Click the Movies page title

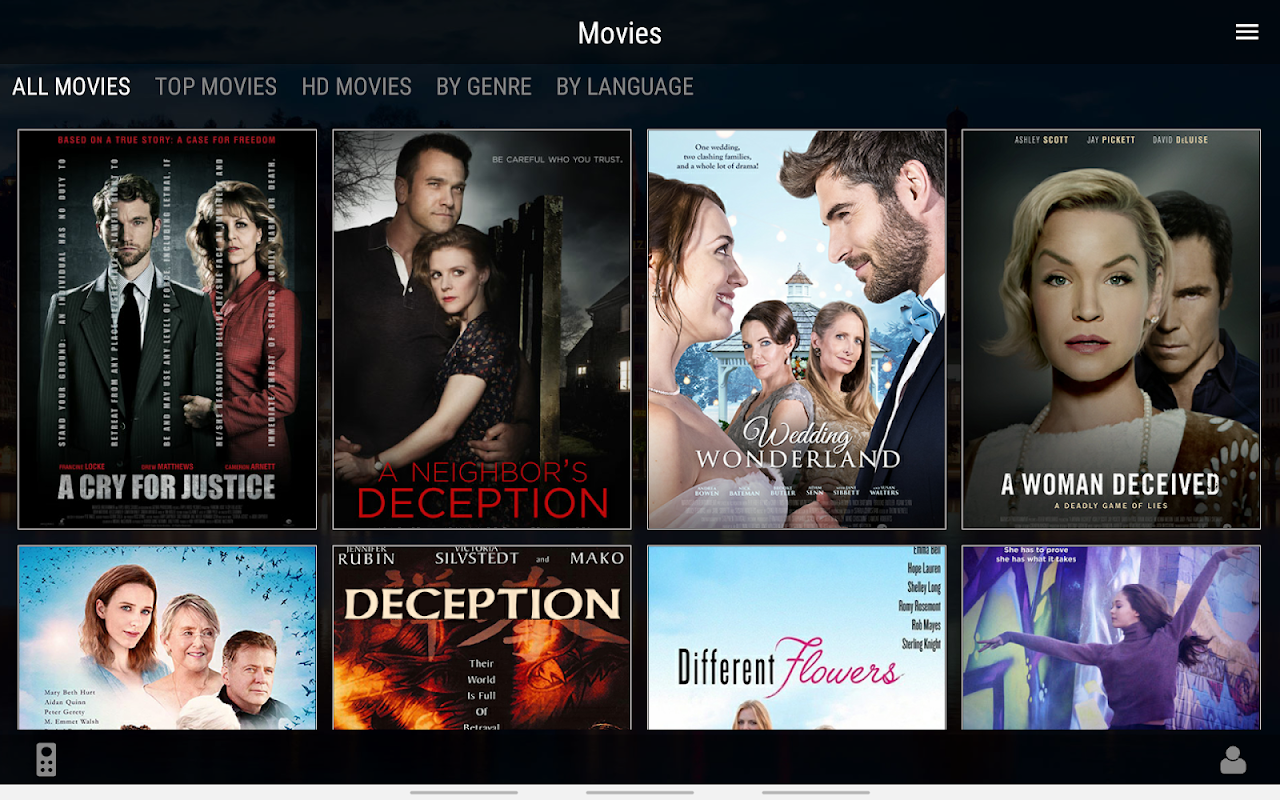[620, 33]
